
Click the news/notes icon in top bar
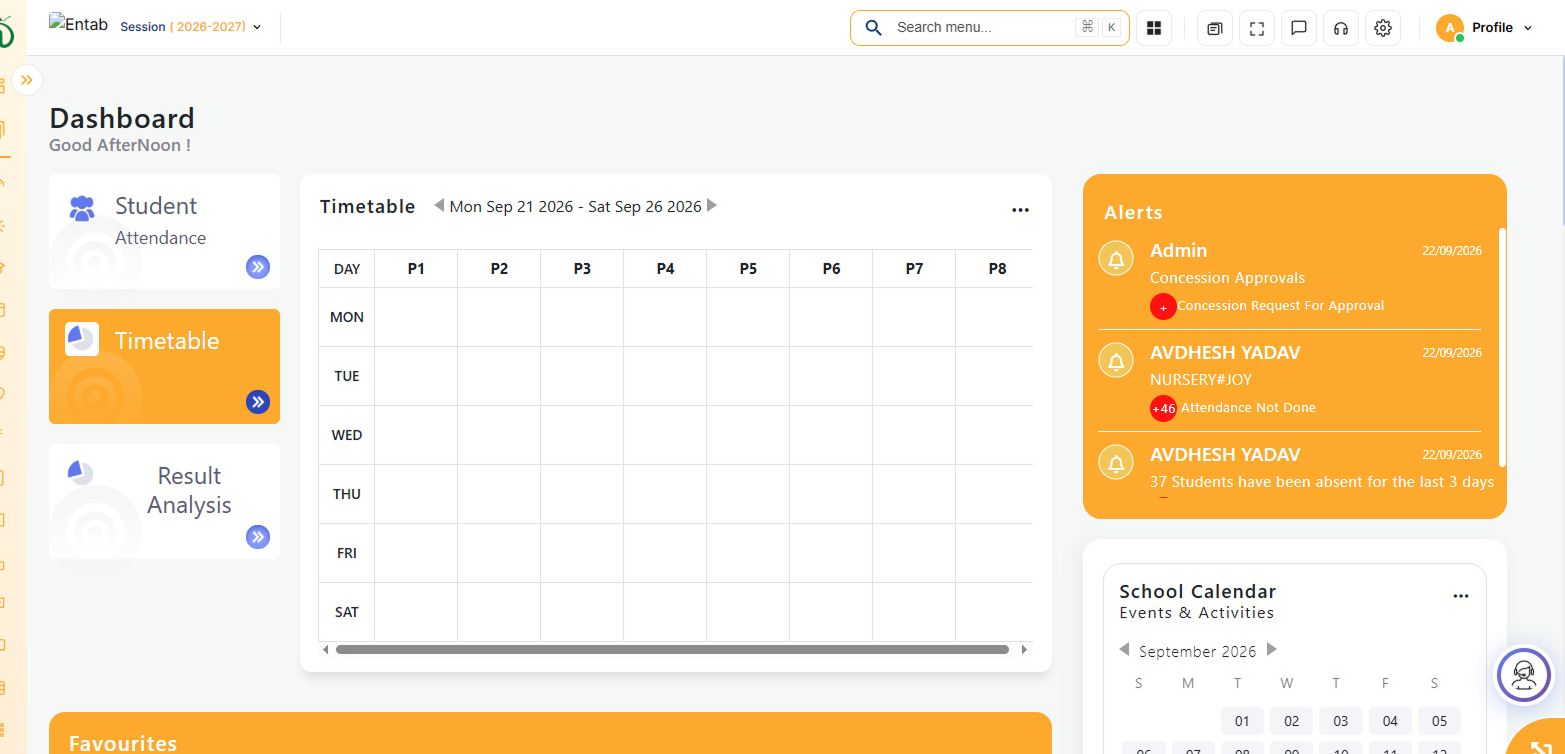point(1214,28)
